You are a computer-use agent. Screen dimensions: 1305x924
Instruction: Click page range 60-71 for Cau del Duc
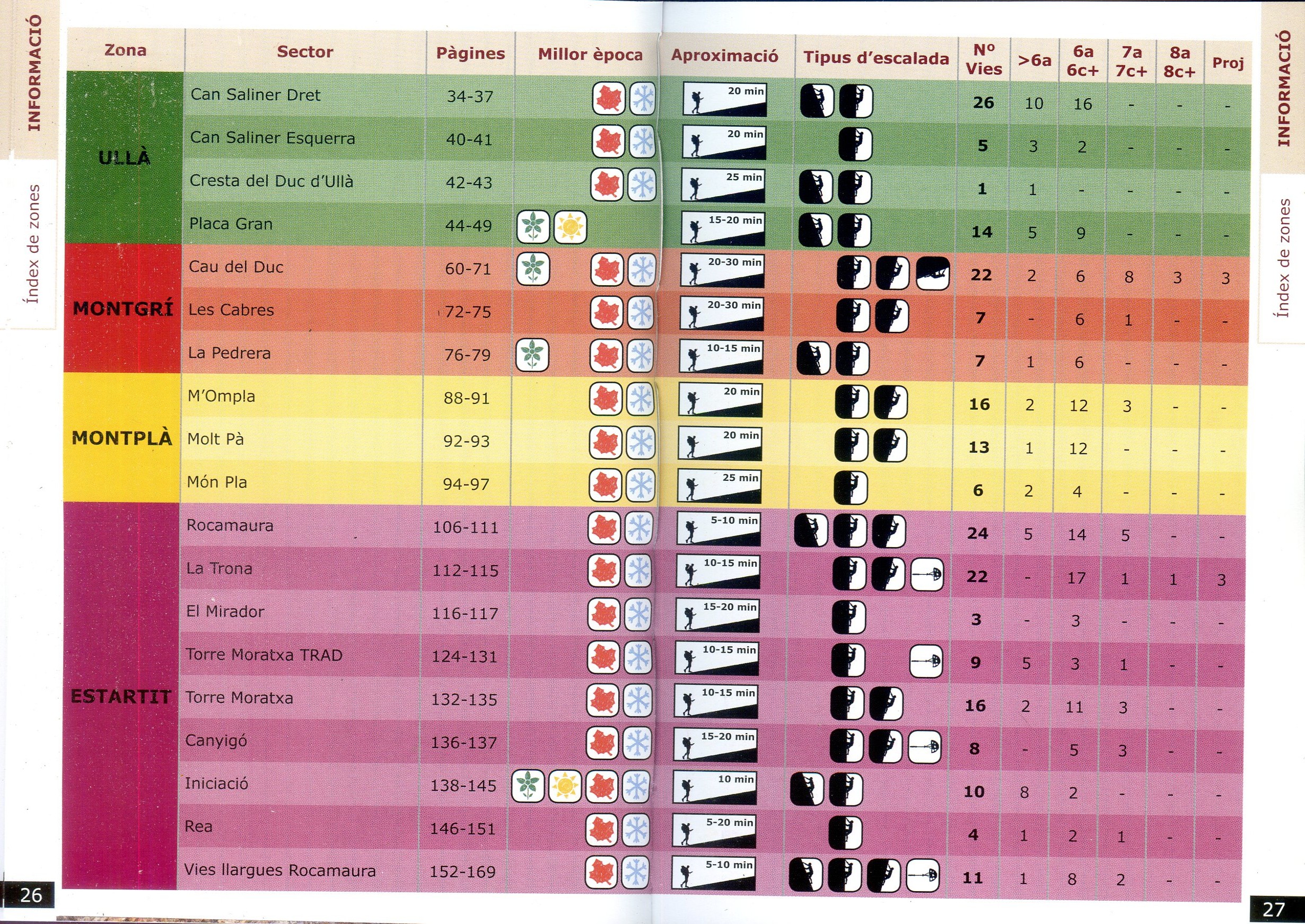coord(468,269)
